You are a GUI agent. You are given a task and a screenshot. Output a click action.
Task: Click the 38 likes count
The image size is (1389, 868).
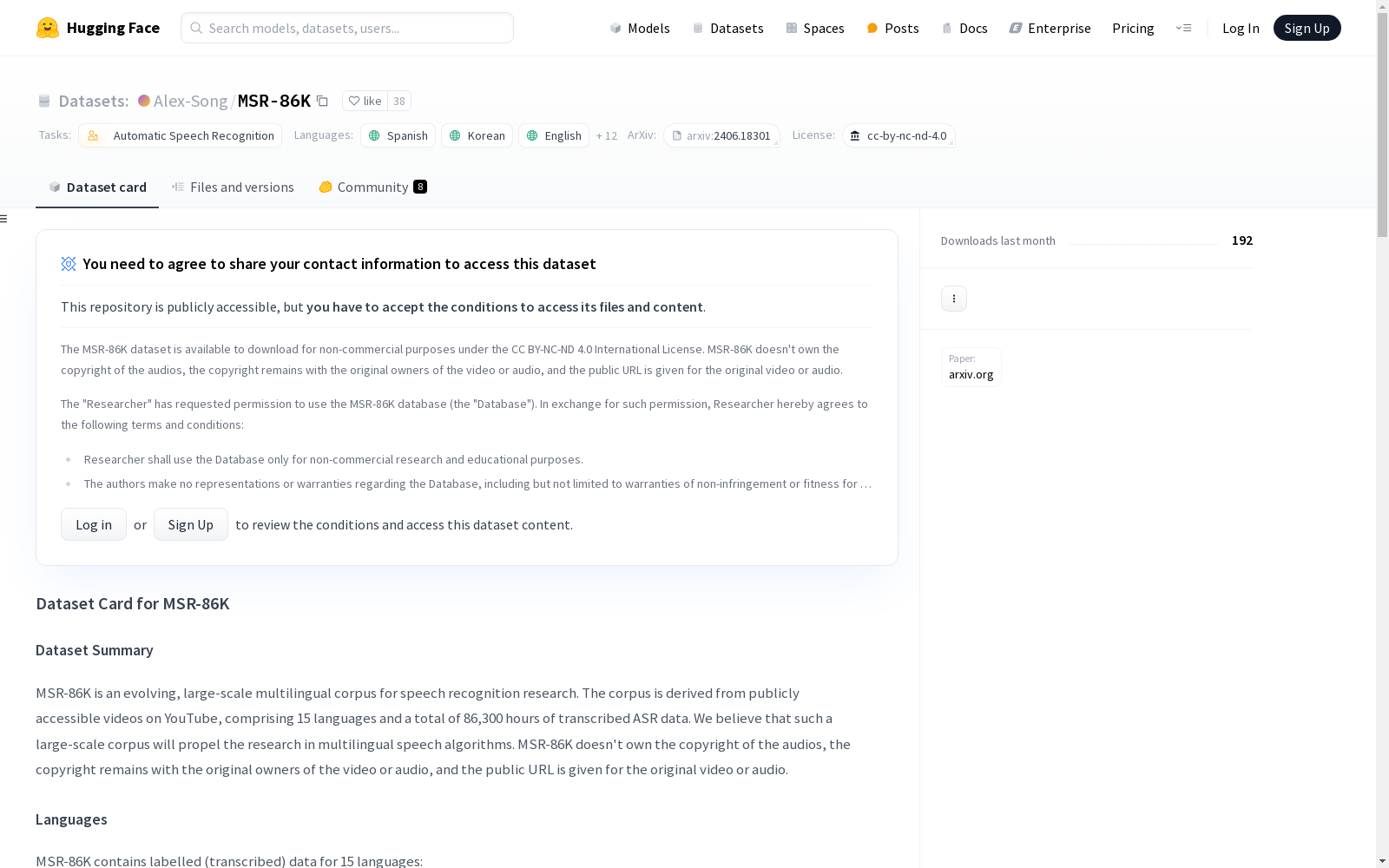tap(399, 101)
